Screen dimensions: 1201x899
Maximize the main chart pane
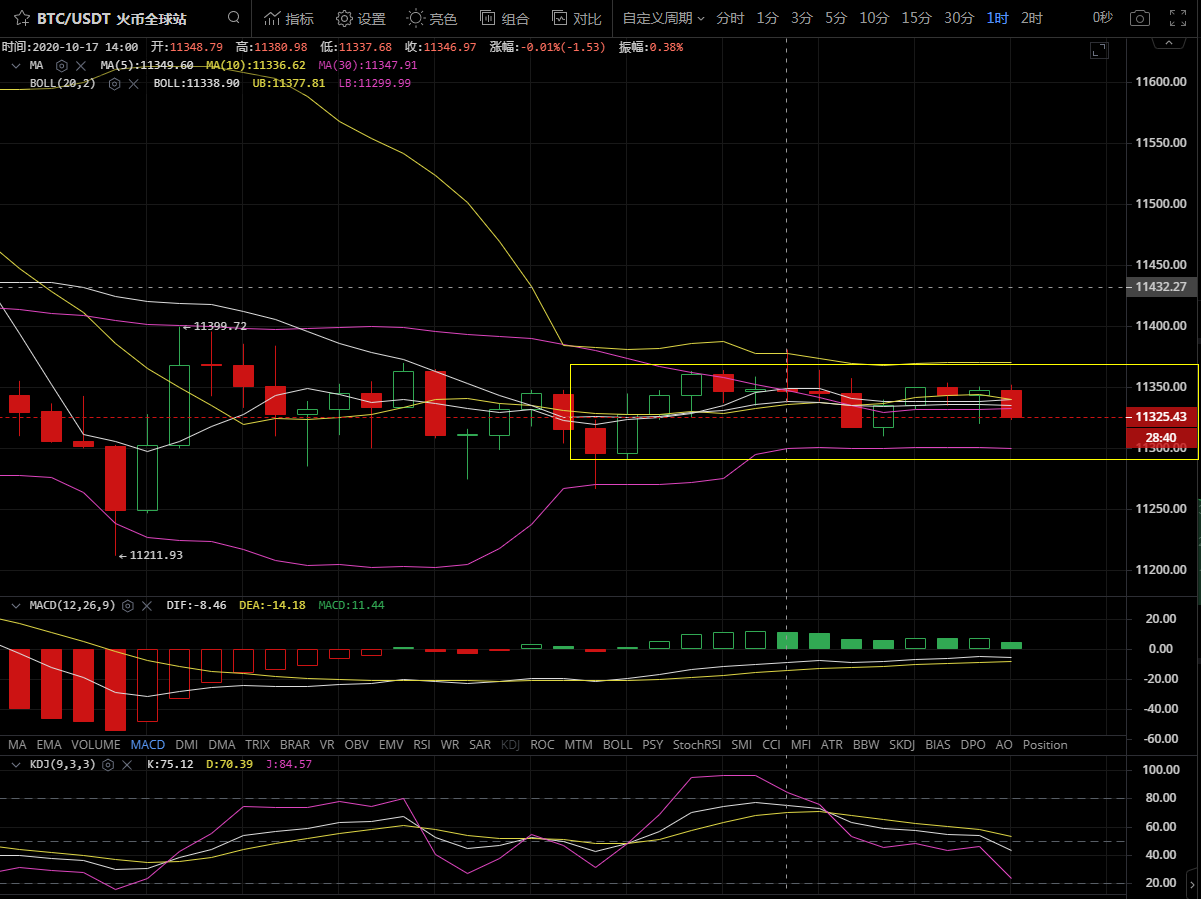1099,51
